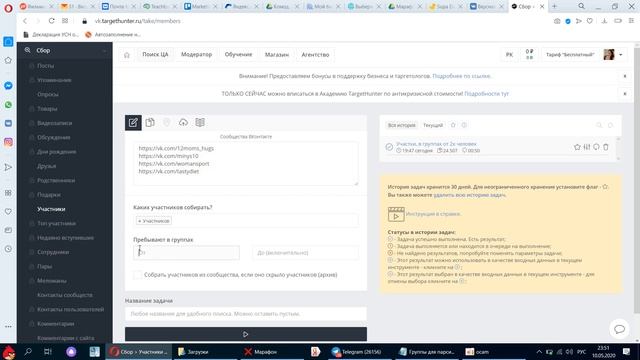Click the paste-from-clipboard toolbar icon
640x360 pixels.
point(150,122)
